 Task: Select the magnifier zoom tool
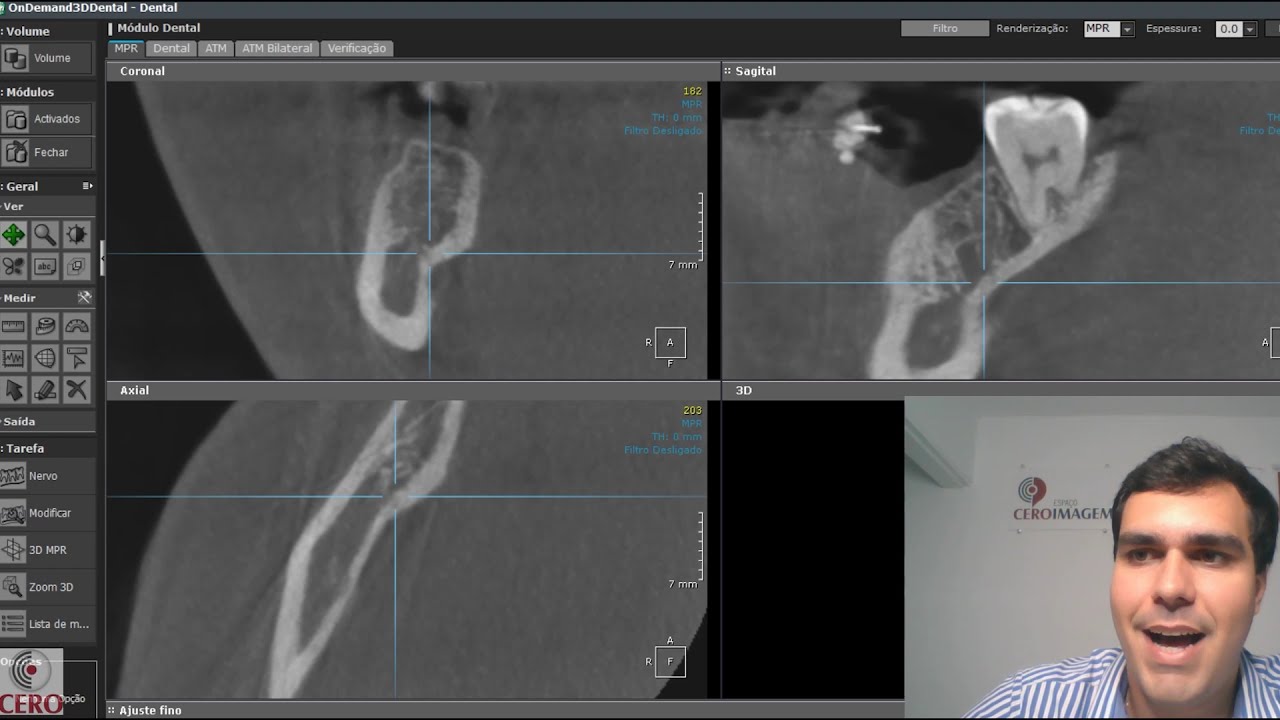45,235
